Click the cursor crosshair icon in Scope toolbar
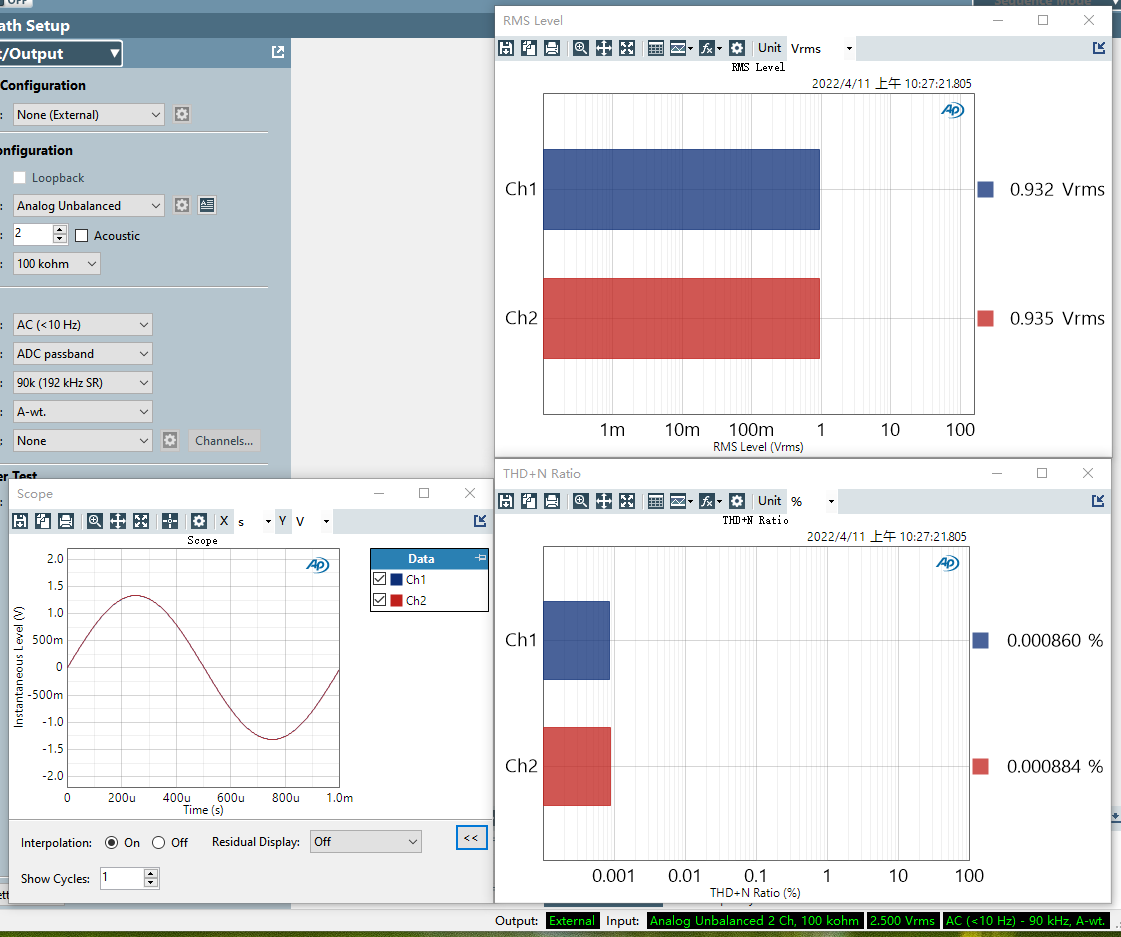Image resolution: width=1121 pixels, height=937 pixels. [x=170, y=521]
